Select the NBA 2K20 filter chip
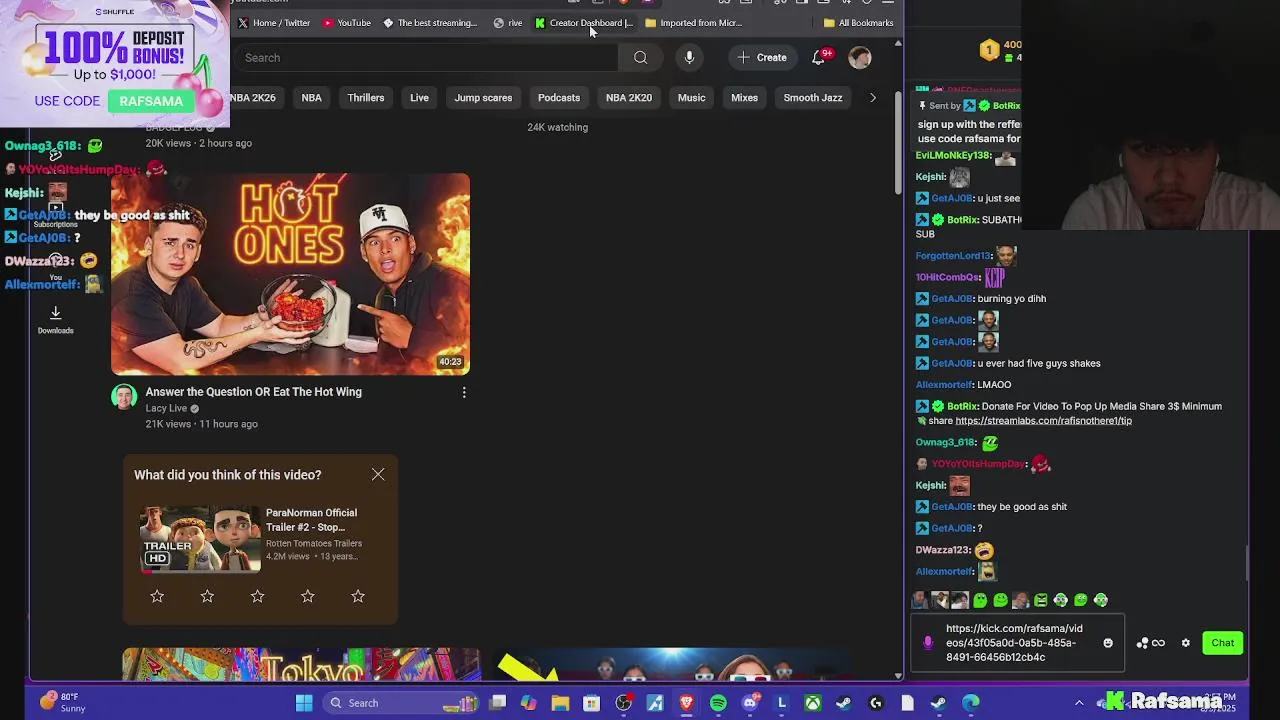 (x=629, y=98)
